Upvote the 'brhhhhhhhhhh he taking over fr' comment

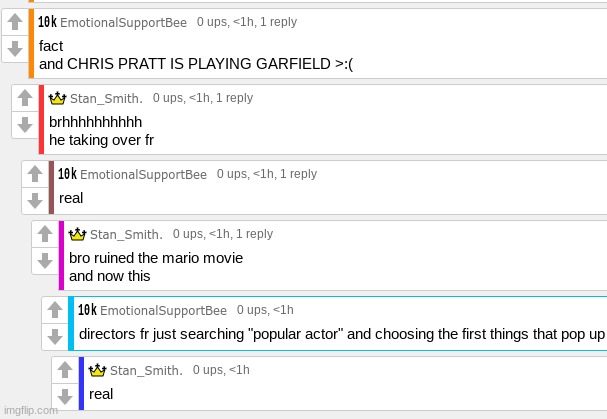tap(25, 99)
